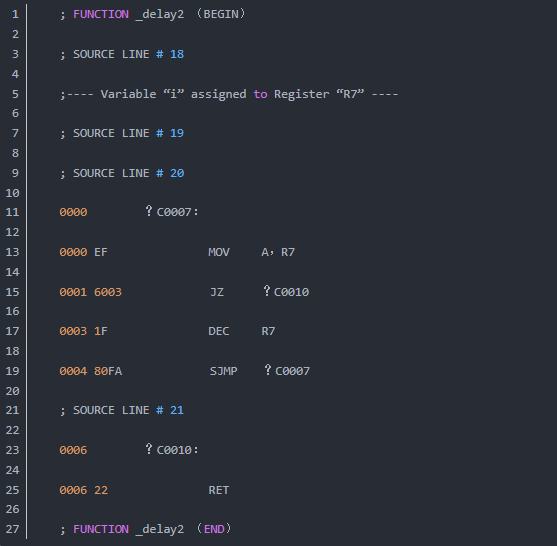
Task: Click the DEC instruction mnemonic
Action: pyautogui.click(x=219, y=331)
